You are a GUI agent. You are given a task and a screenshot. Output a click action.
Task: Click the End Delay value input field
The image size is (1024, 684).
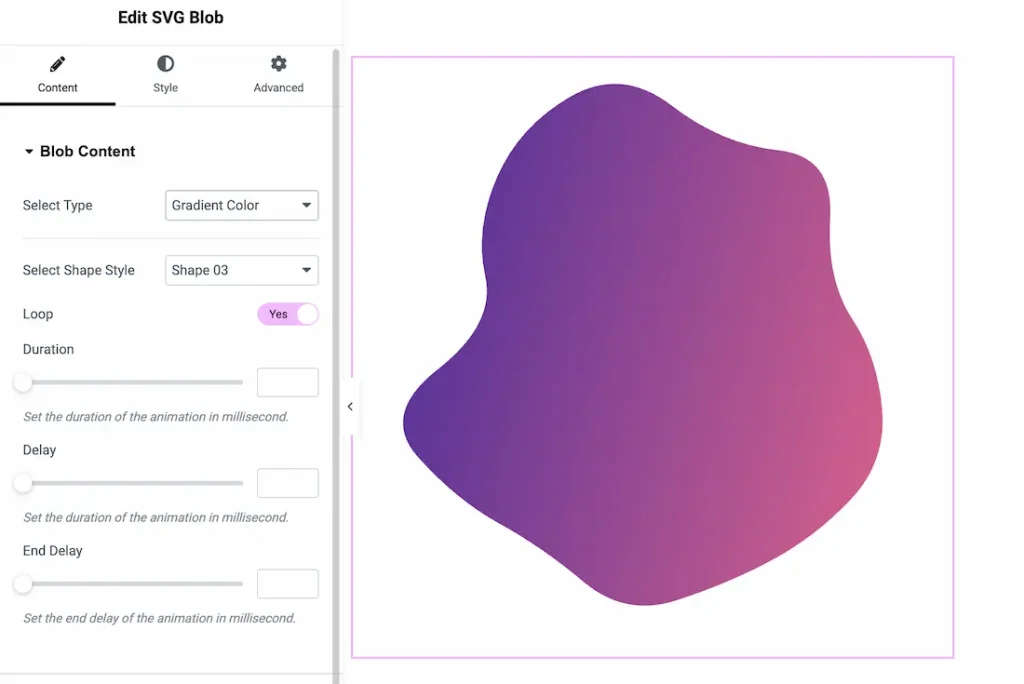click(287, 583)
